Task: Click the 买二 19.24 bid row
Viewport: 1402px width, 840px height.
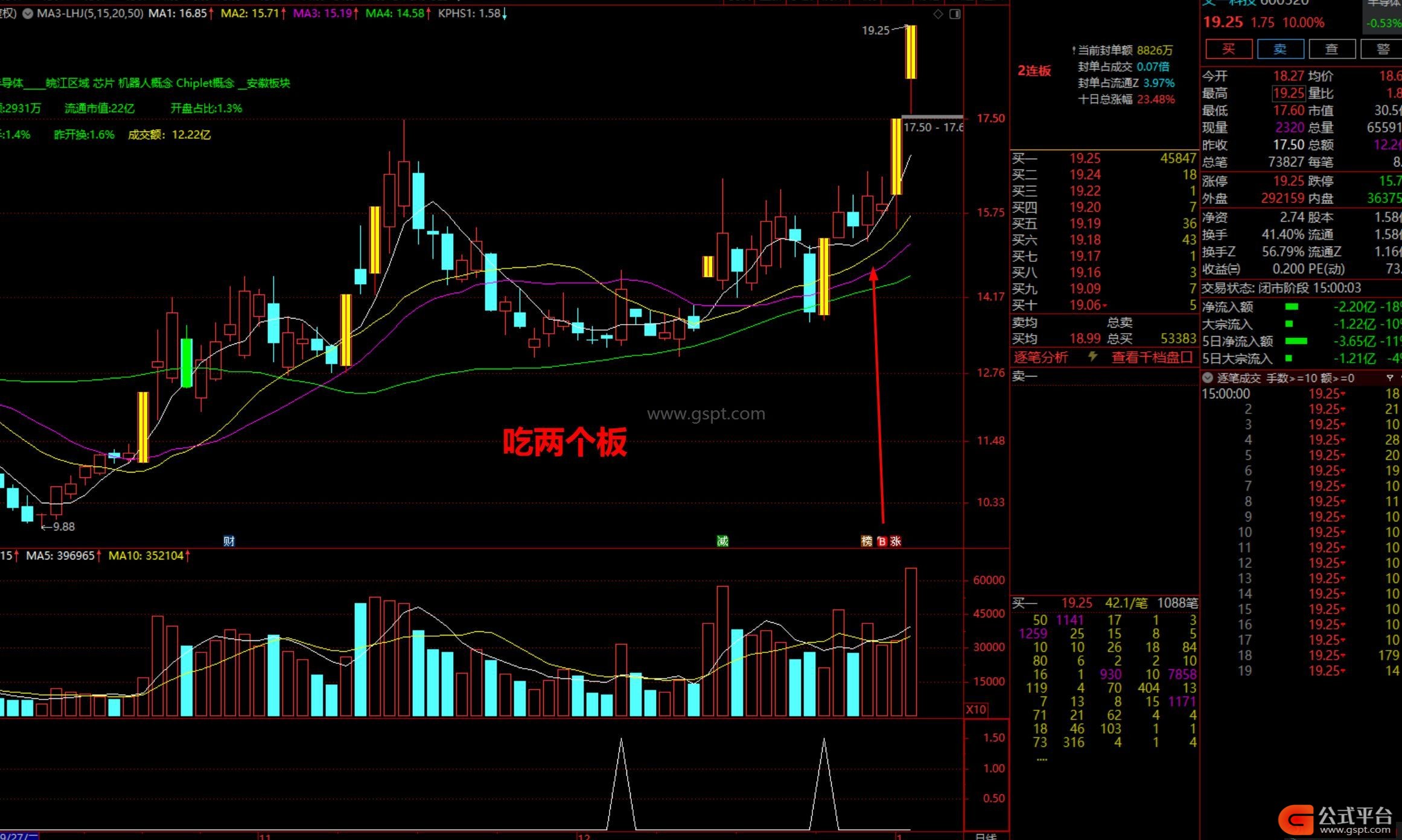Action: pos(1104,174)
